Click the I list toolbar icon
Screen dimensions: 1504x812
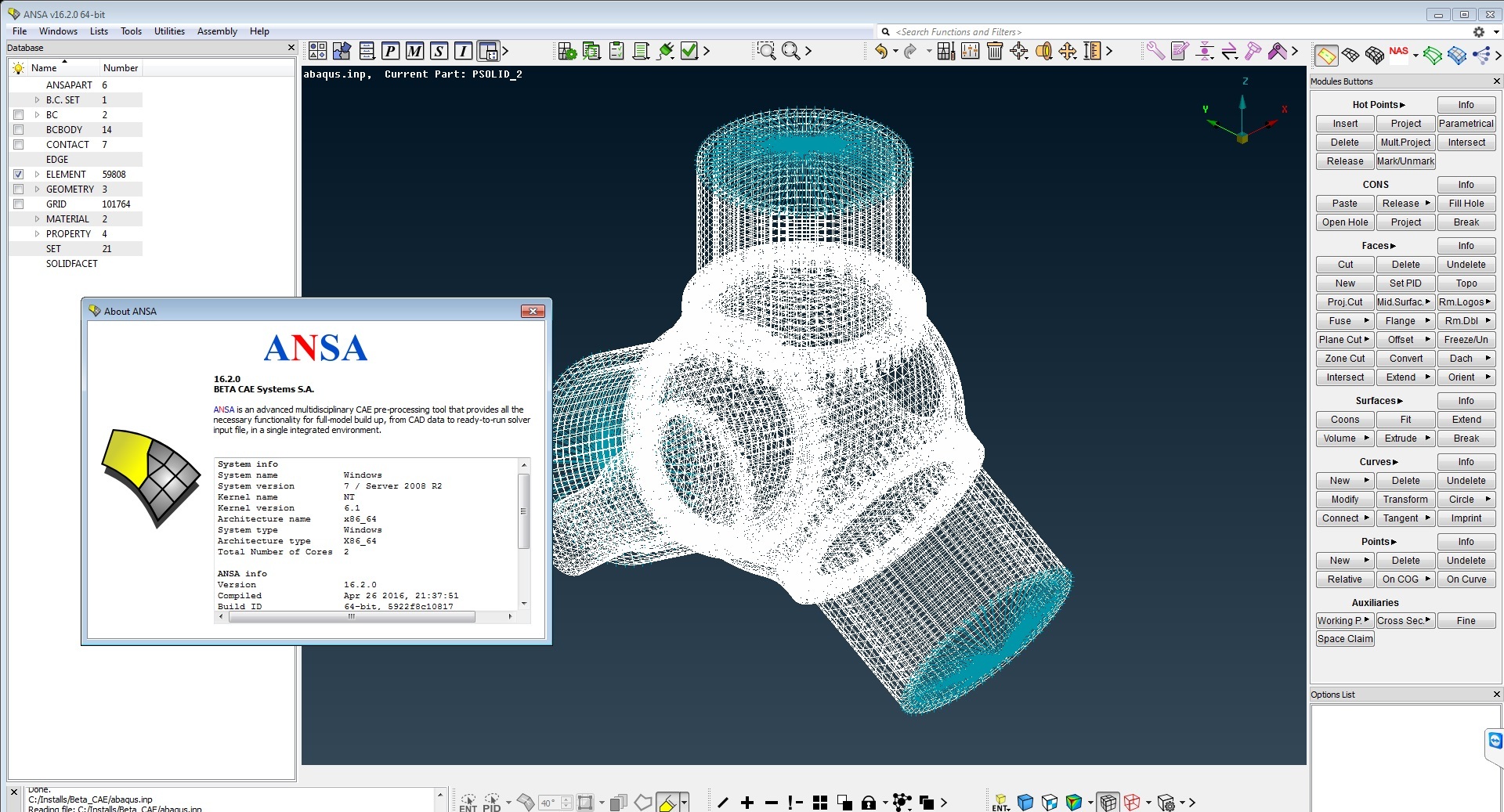click(x=463, y=52)
